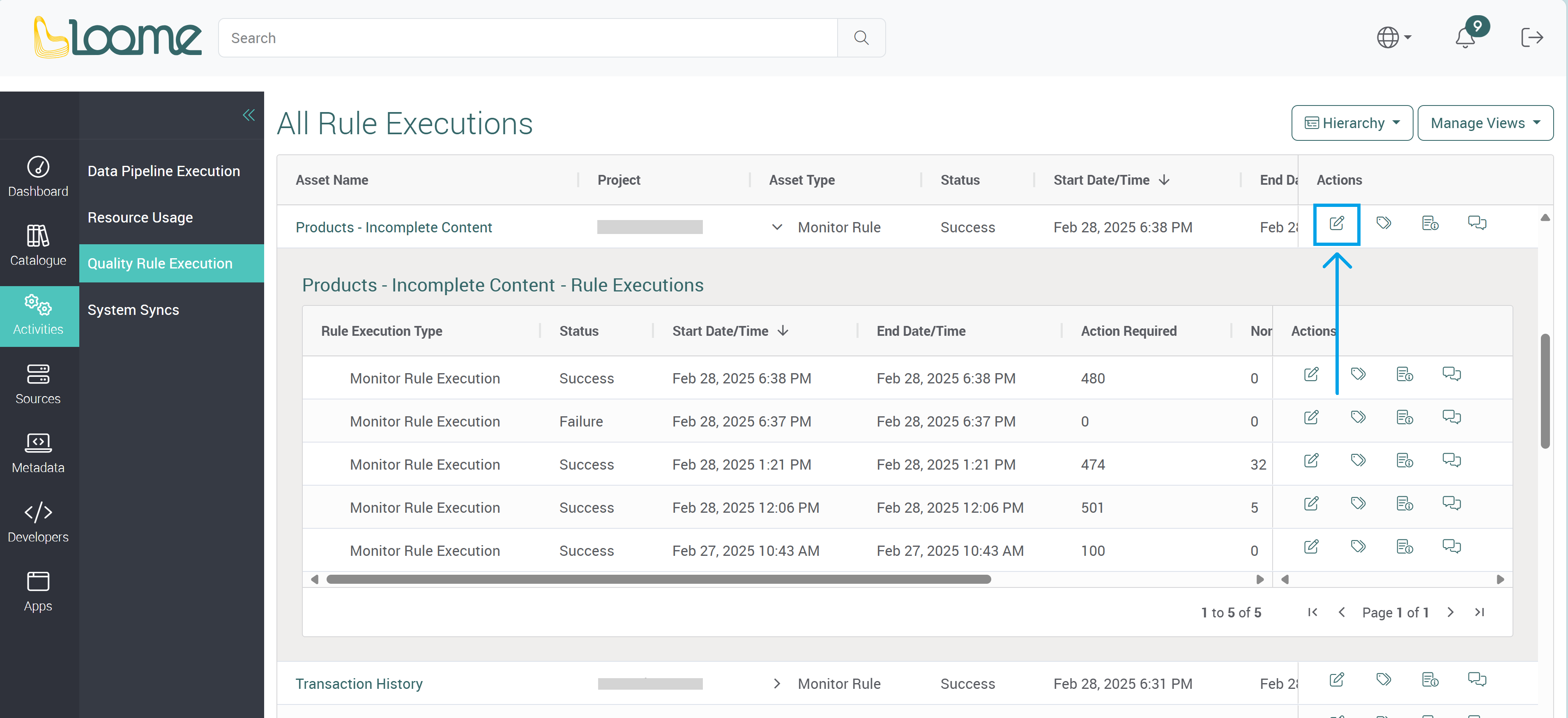
Task: Click edit icon for Feb 27 10:43 AM execution
Action: pyautogui.click(x=1311, y=546)
